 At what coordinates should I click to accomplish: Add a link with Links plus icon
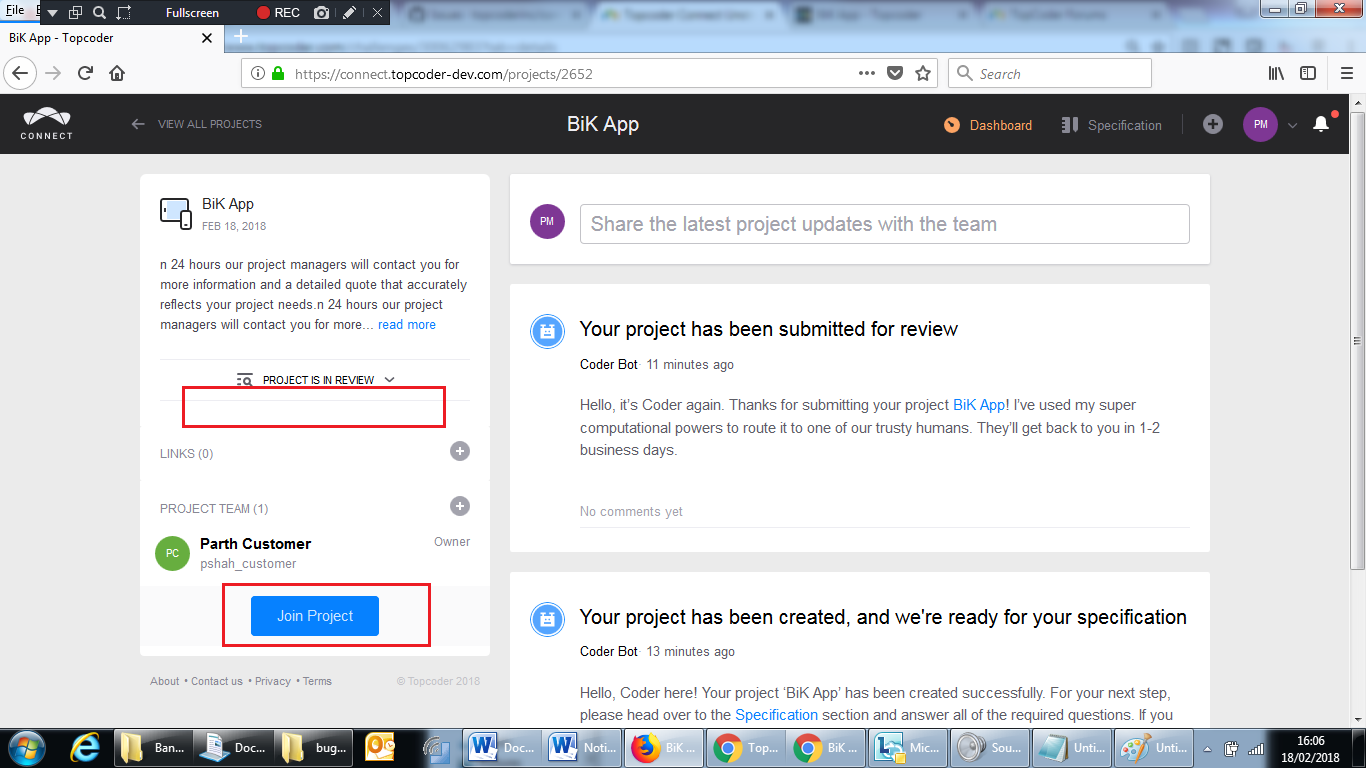click(x=460, y=451)
